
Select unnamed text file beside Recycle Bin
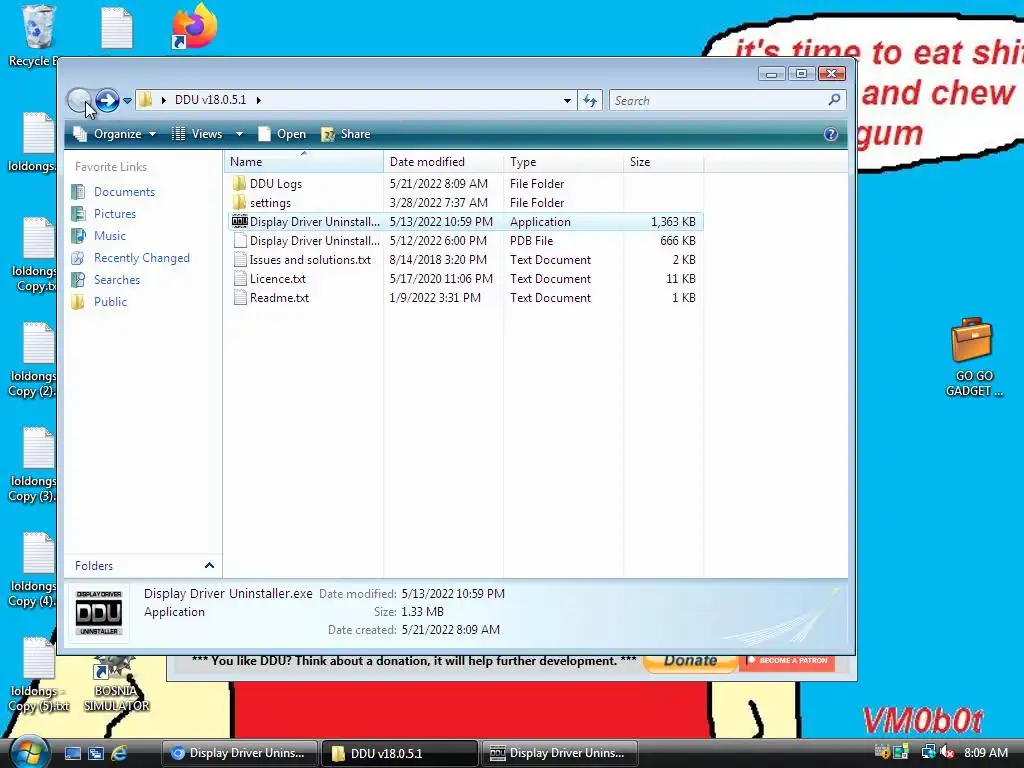coord(117,27)
